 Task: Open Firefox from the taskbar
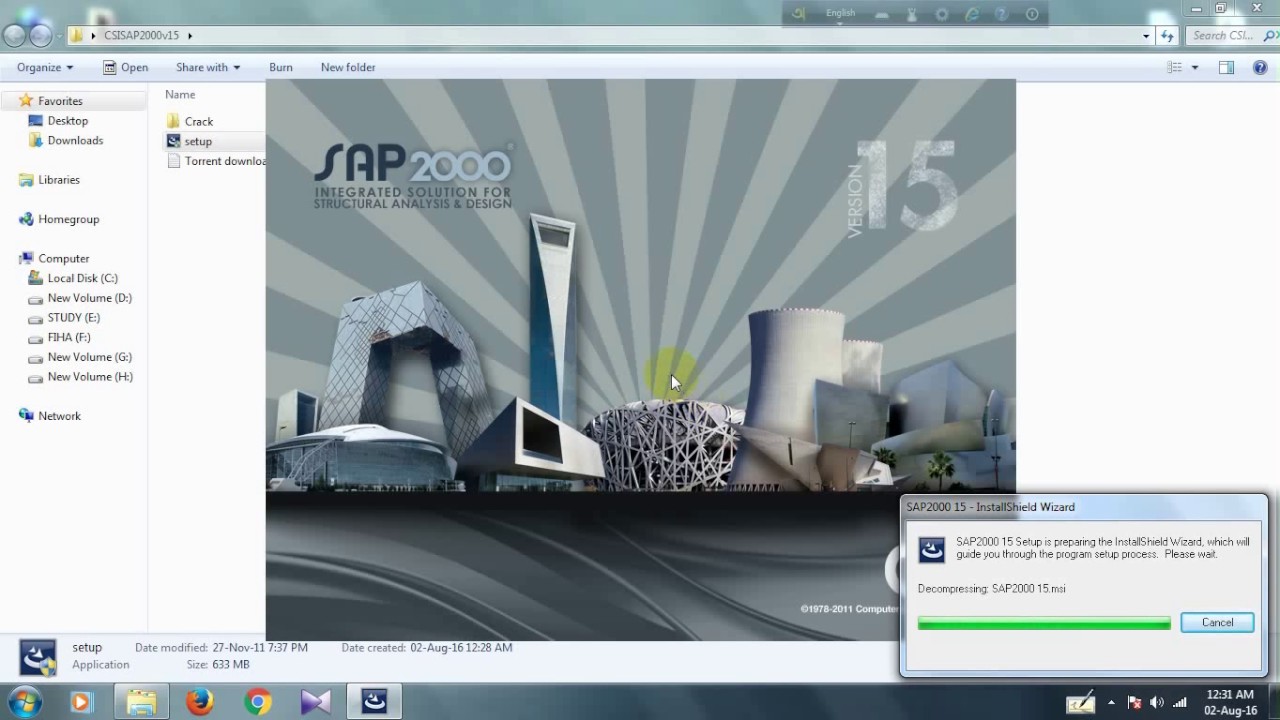[x=199, y=703]
